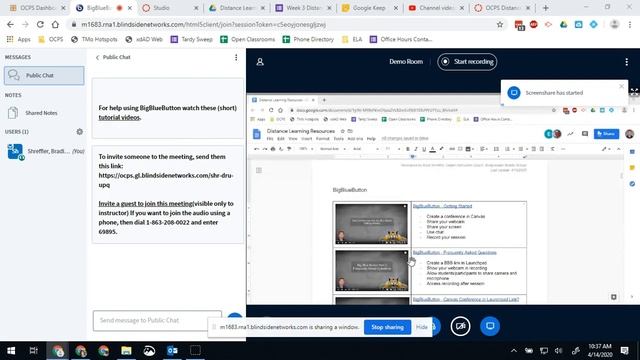Screen dimensions: 640x360
Task: Switch to Channel videos tab
Action: [x=436, y=8]
